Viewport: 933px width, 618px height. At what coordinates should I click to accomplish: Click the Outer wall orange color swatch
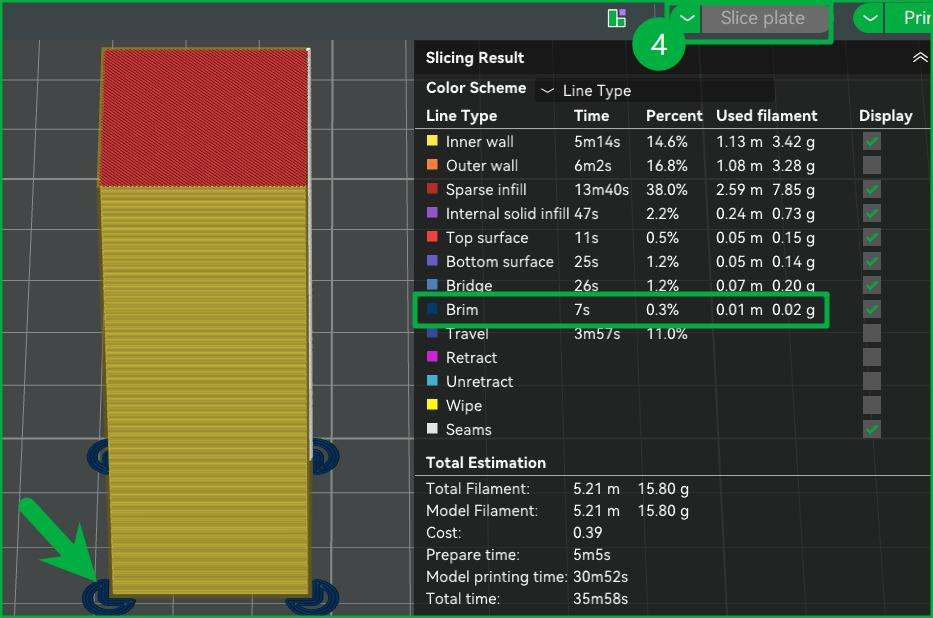[433, 165]
